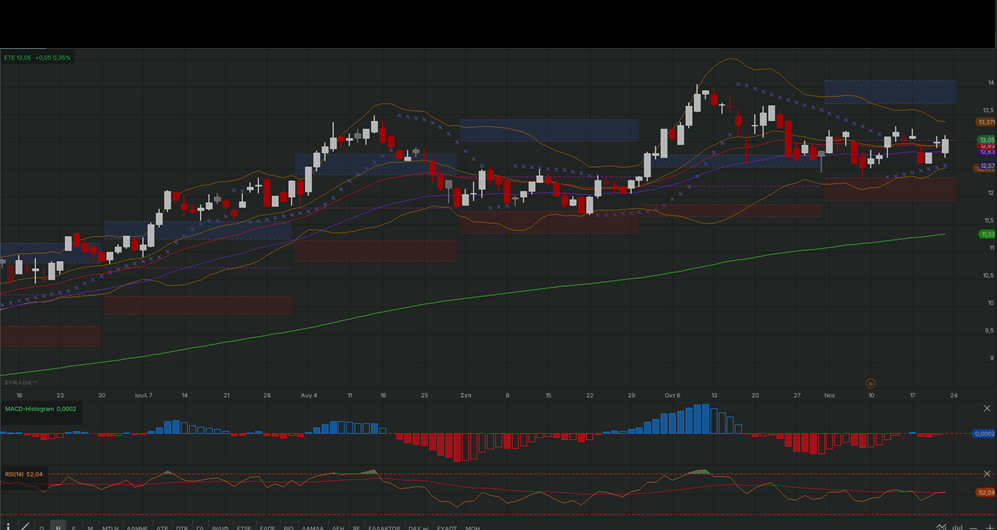Click the orange 13,371 price tag

[x=986, y=122]
